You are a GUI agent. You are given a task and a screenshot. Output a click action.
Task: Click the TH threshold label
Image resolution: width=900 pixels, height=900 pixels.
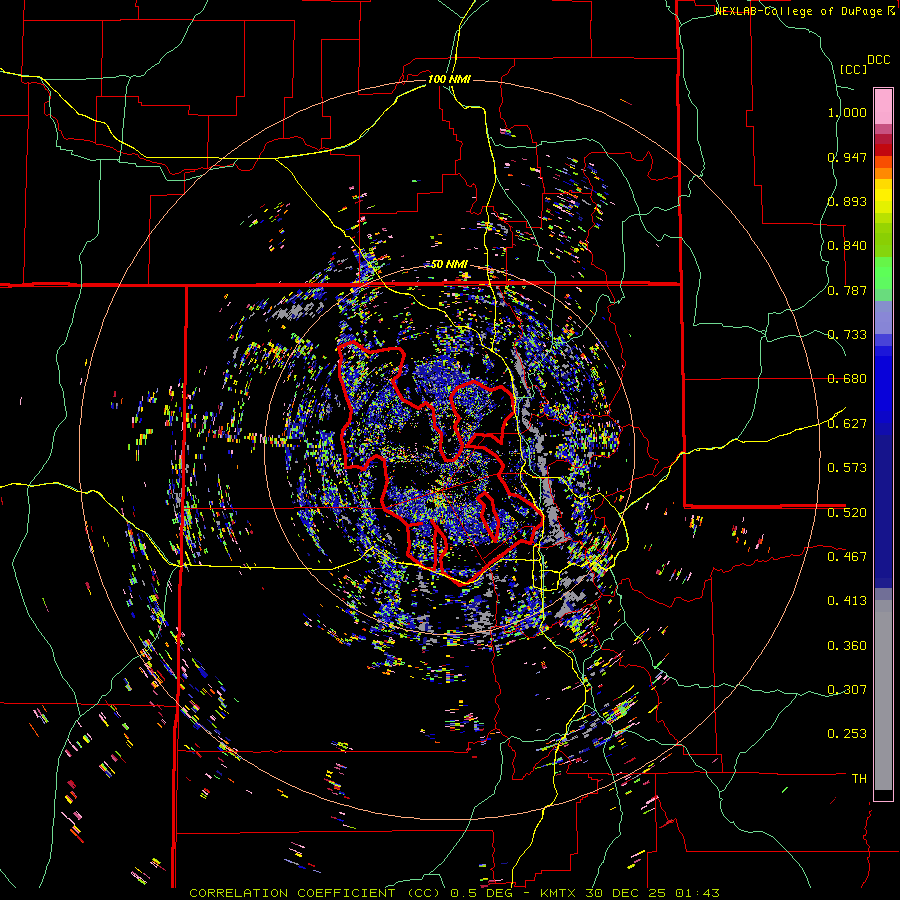859,779
